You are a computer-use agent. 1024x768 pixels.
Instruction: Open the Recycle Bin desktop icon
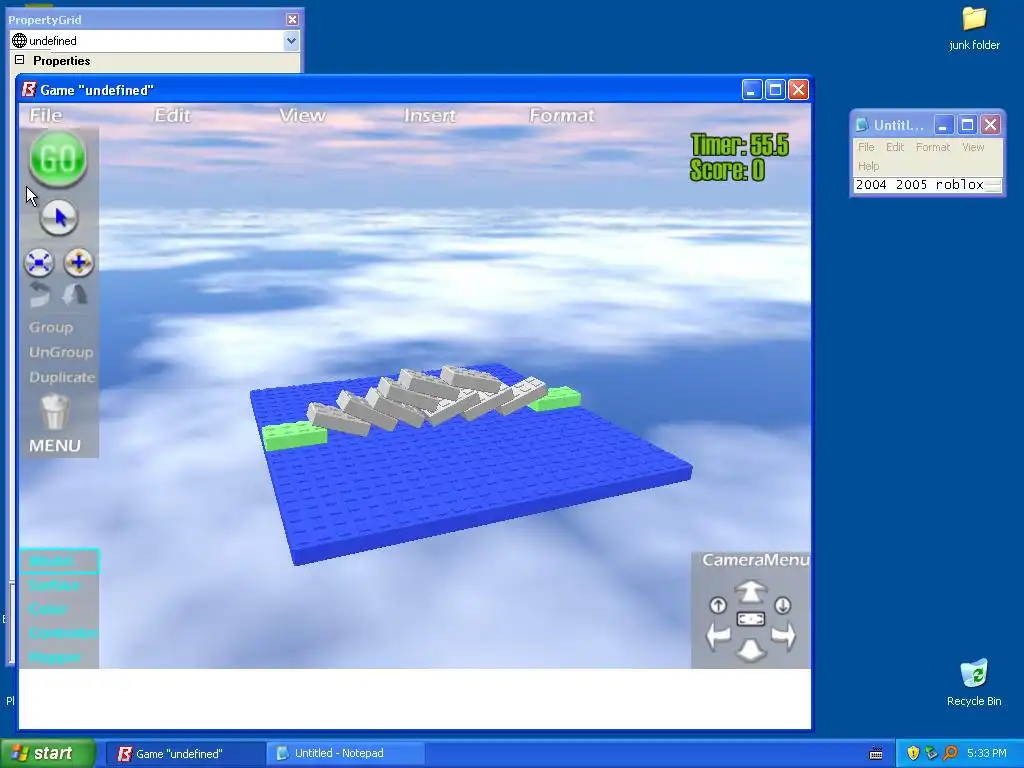[974, 683]
